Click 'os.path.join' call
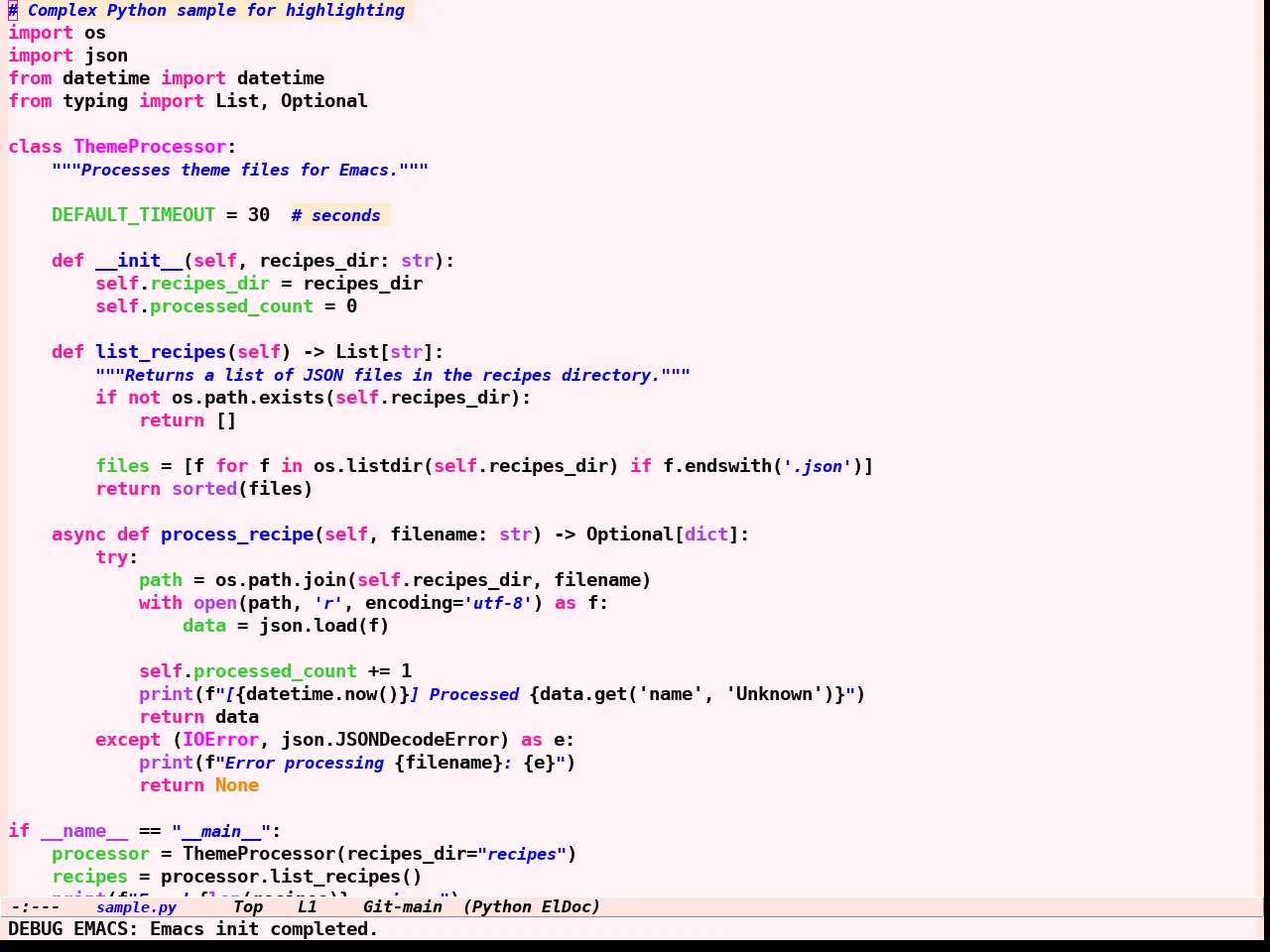Image resolution: width=1270 pixels, height=952 pixels. (x=281, y=580)
